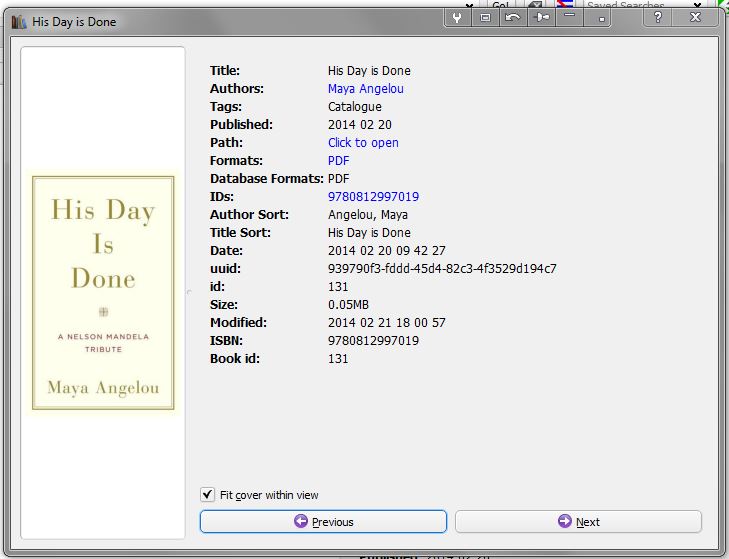Open the PDF format link
This screenshot has height=559, width=729.
(x=338, y=161)
